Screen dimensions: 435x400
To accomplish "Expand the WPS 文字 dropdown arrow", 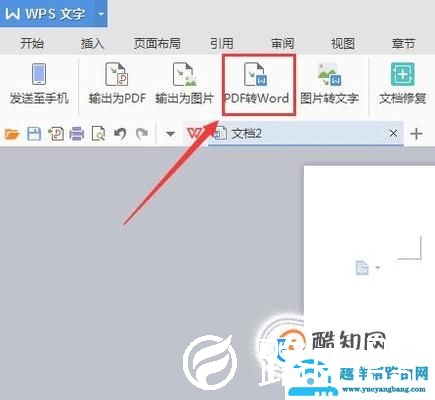I will (101, 14).
